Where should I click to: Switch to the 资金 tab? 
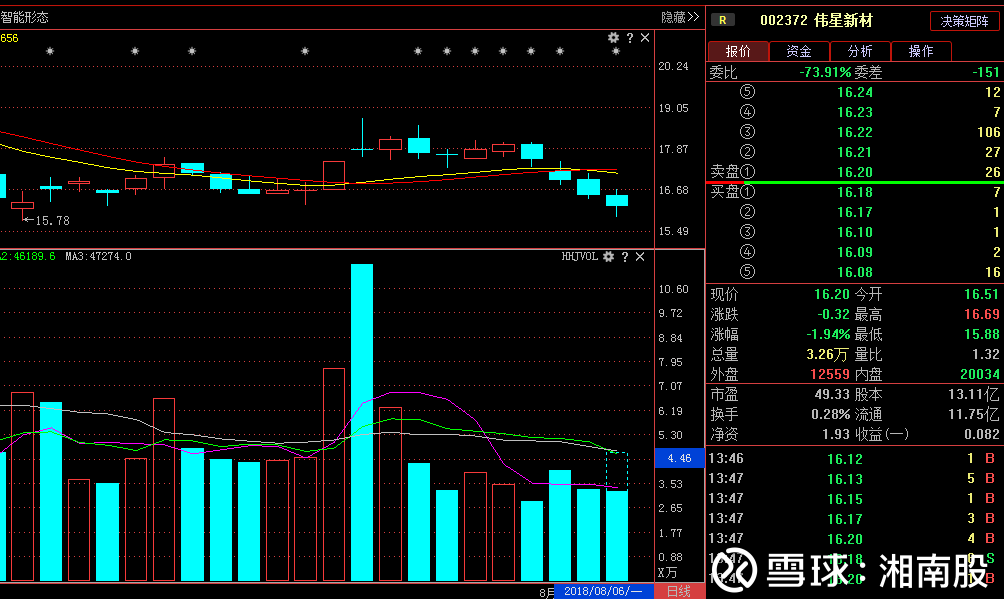coord(798,51)
